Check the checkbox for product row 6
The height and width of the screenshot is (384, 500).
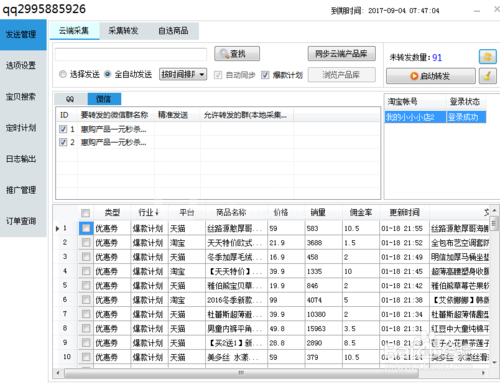click(x=86, y=300)
